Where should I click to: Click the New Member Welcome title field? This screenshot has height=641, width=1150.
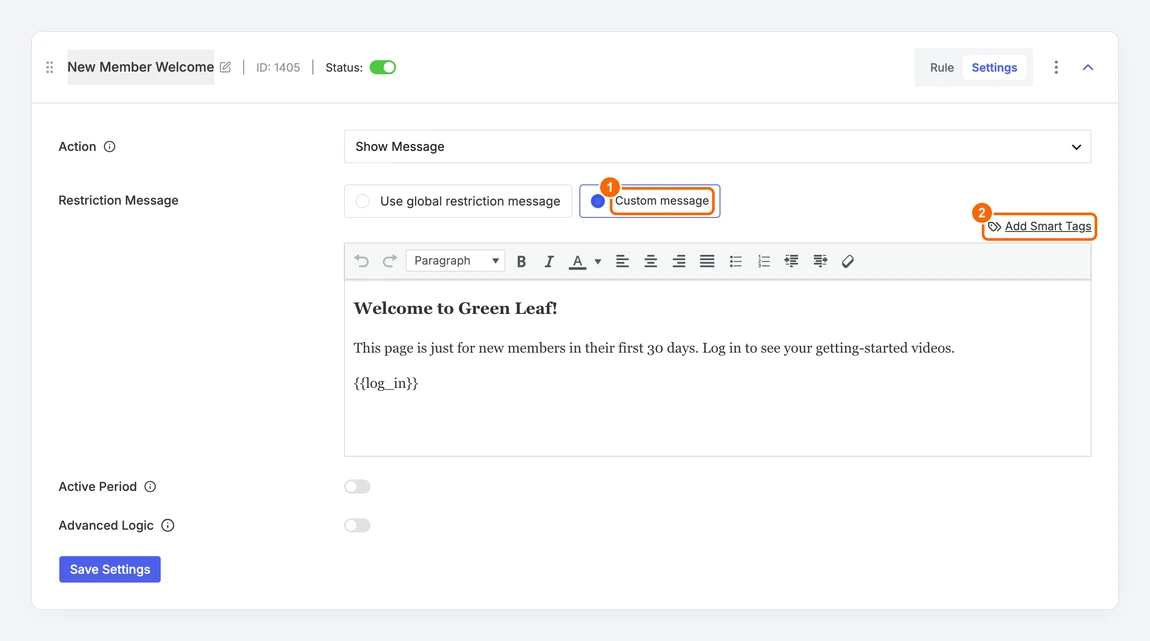[x=141, y=67]
